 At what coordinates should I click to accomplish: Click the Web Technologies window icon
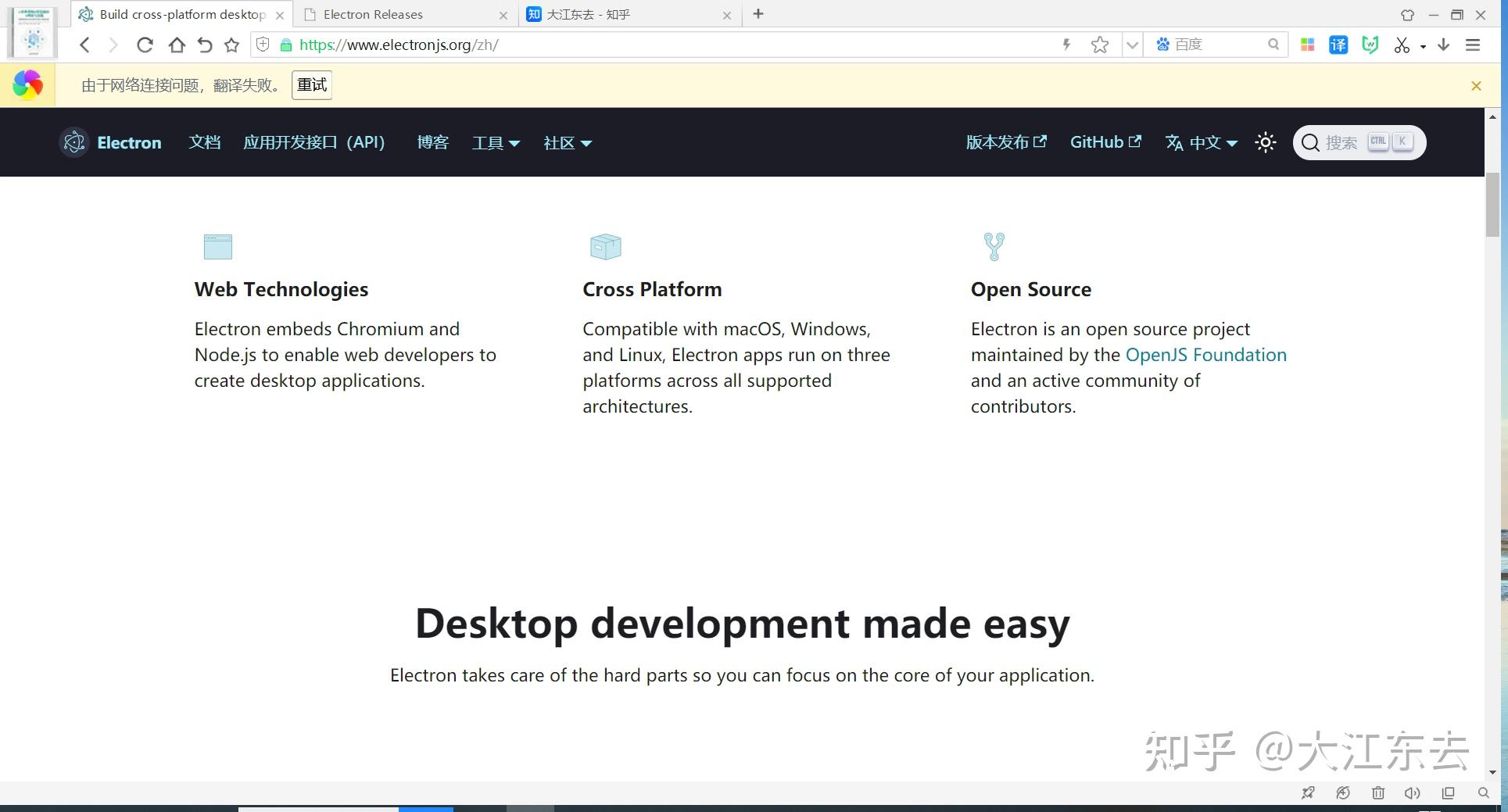coord(218,246)
